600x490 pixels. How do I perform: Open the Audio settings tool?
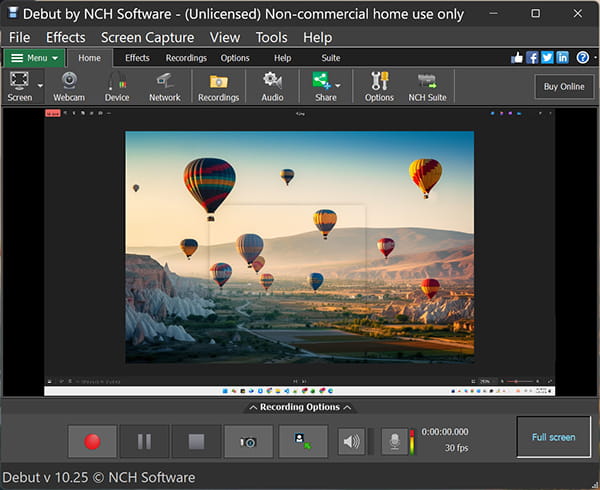click(x=272, y=87)
